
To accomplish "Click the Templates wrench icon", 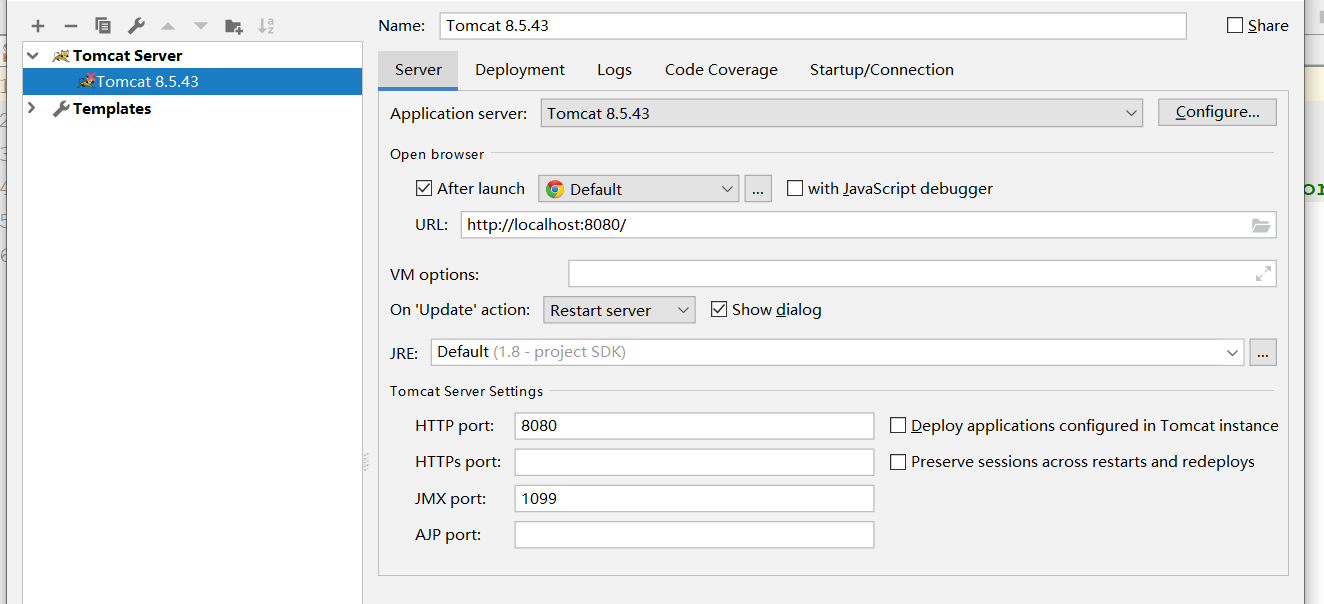I will [x=61, y=109].
